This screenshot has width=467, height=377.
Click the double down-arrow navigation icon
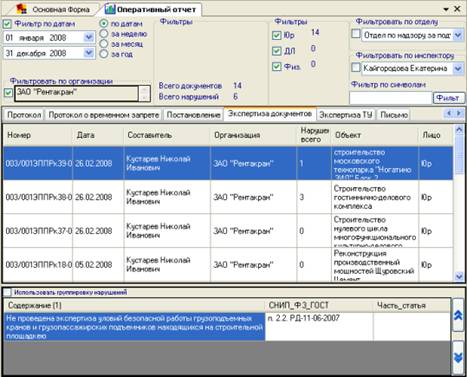pyautogui.click(x=458, y=357)
